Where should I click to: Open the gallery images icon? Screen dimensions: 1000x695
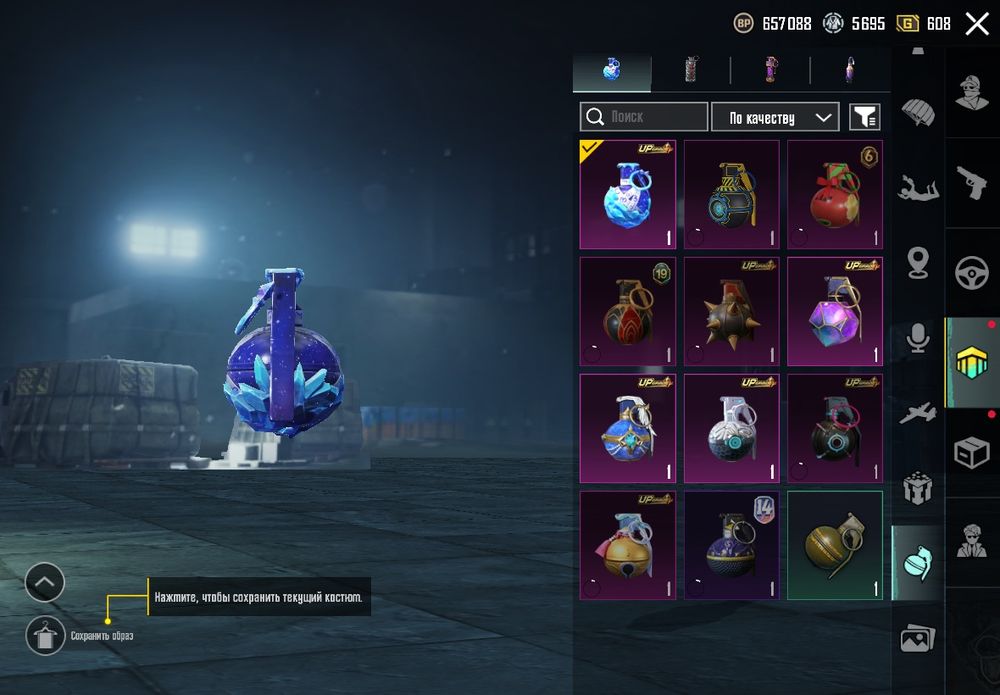click(918, 639)
